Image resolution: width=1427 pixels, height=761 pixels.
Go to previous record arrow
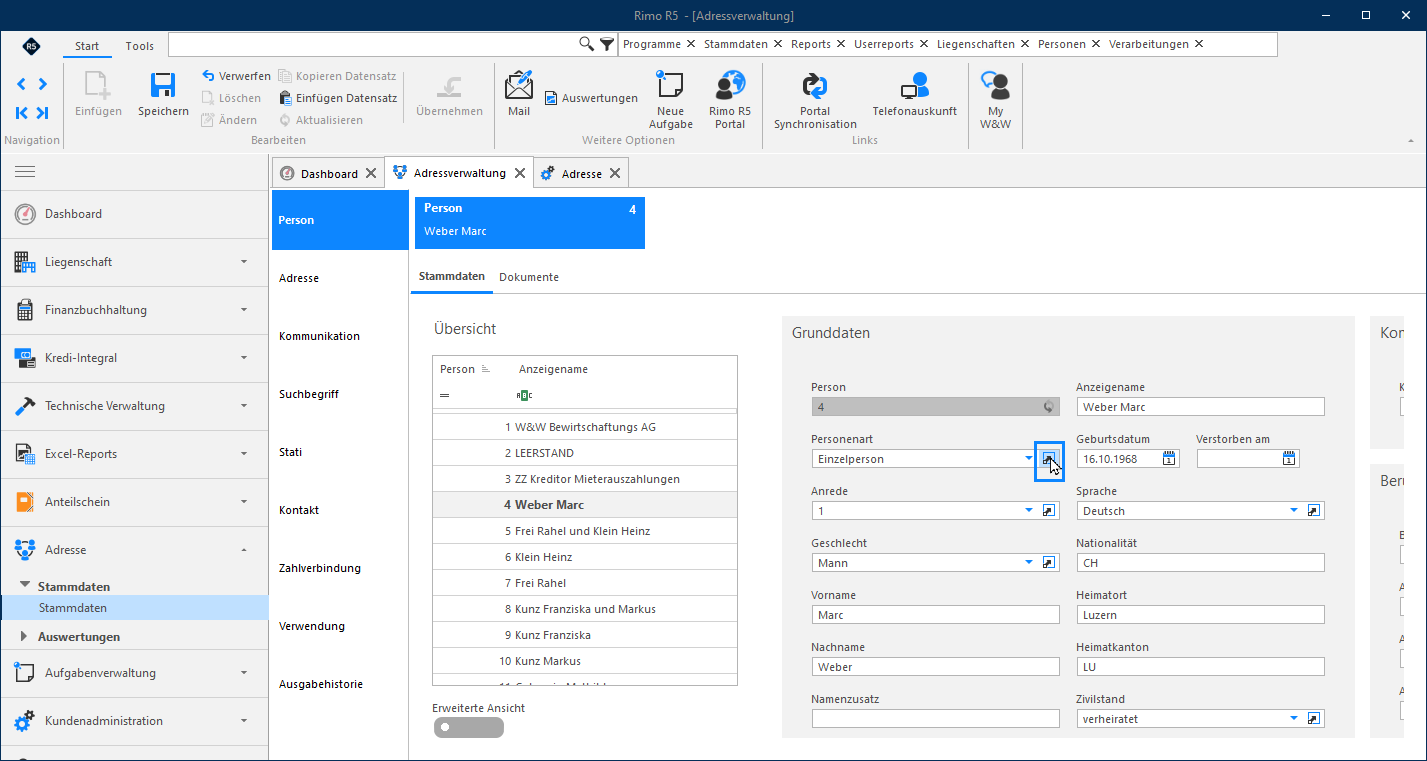21,84
